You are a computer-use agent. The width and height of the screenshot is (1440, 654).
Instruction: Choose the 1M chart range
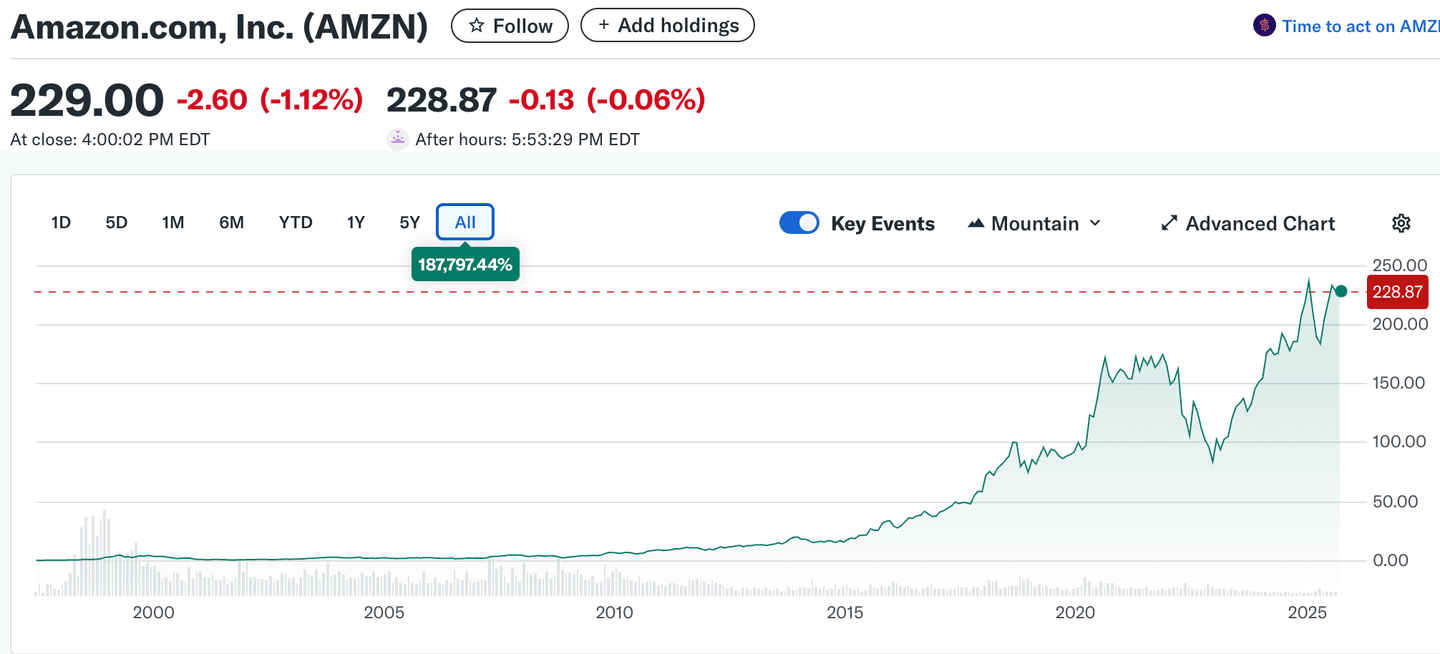[173, 222]
